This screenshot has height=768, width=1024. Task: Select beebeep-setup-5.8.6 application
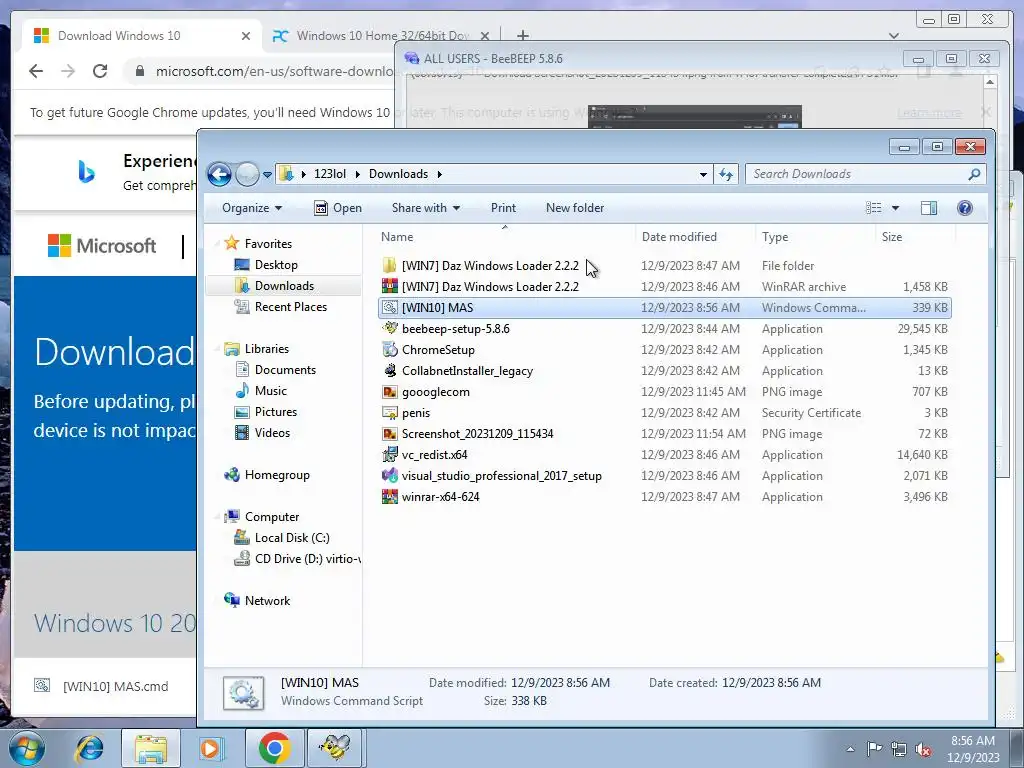point(665,328)
